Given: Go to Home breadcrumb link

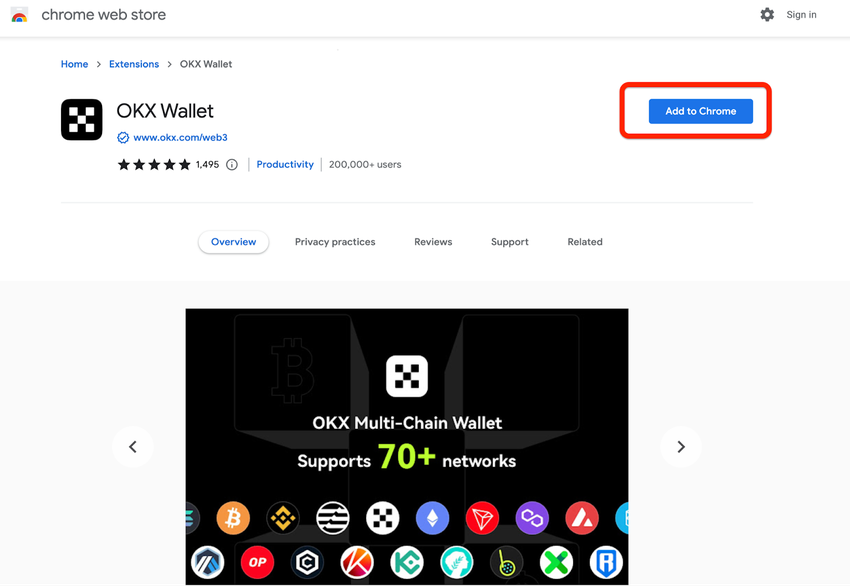Looking at the screenshot, I should (74, 64).
